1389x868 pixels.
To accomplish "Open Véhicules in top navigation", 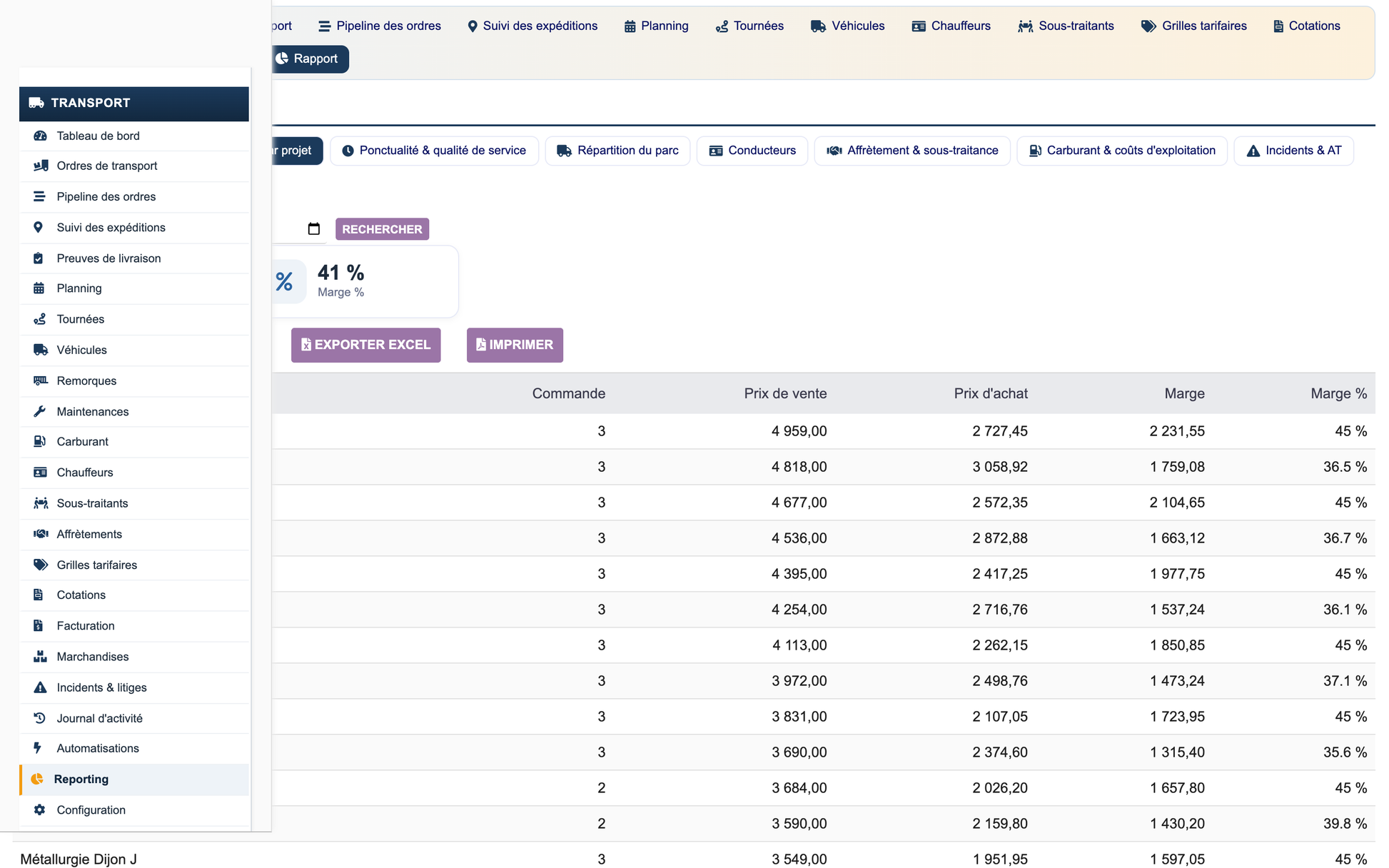I will coord(847,26).
